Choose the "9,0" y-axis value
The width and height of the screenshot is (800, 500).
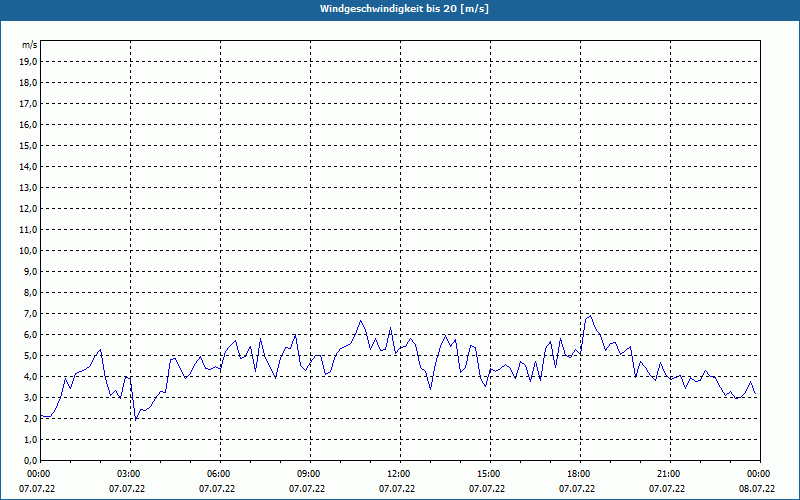pos(31,271)
